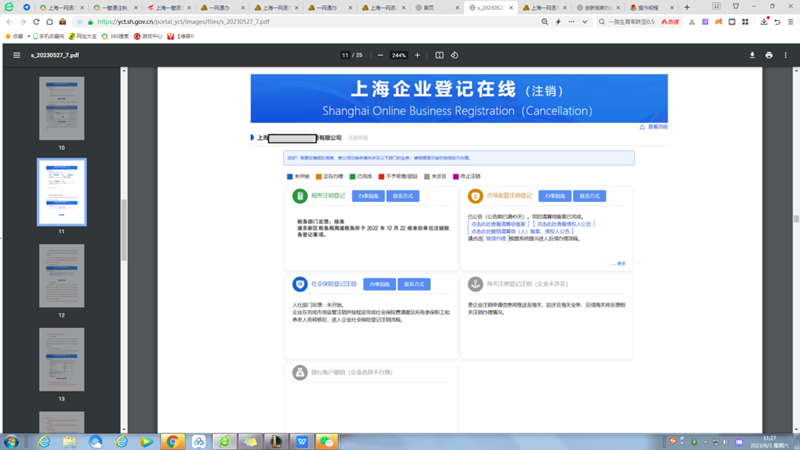This screenshot has width=800, height=450.
Task: Click the PDF zoom out minus button
Action: pos(380,56)
